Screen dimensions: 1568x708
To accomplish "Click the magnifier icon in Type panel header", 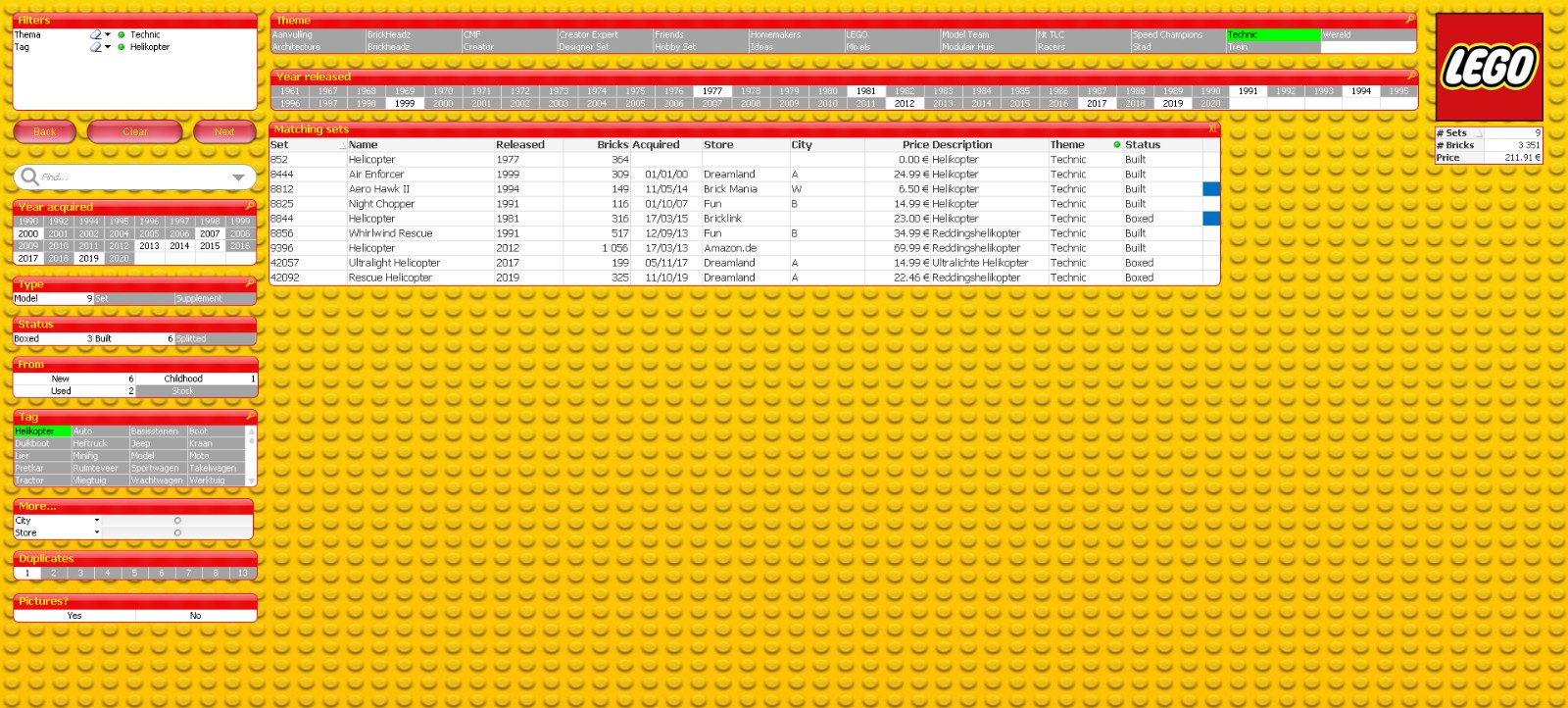I will coord(250,283).
